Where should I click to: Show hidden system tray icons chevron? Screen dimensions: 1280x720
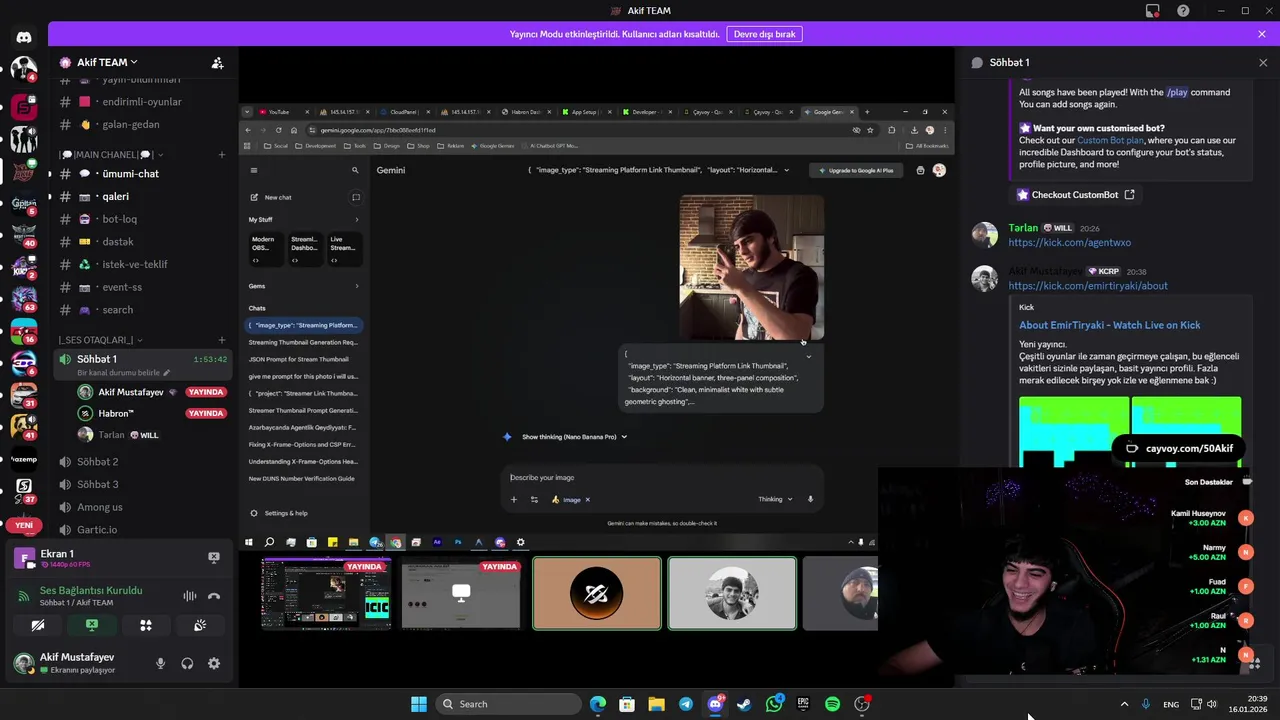1124,704
